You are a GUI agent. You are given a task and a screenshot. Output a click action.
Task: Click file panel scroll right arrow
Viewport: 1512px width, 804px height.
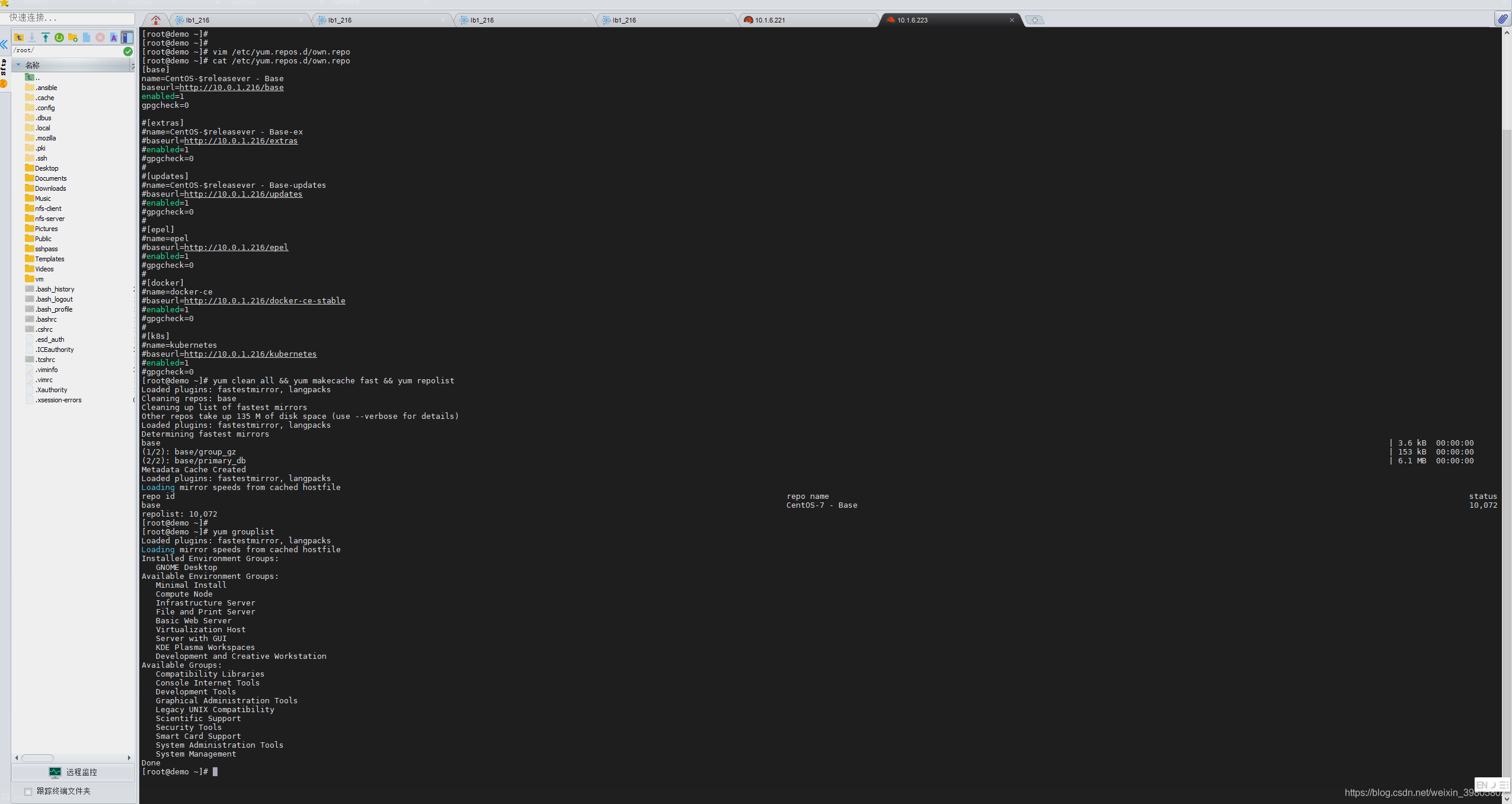(129, 758)
